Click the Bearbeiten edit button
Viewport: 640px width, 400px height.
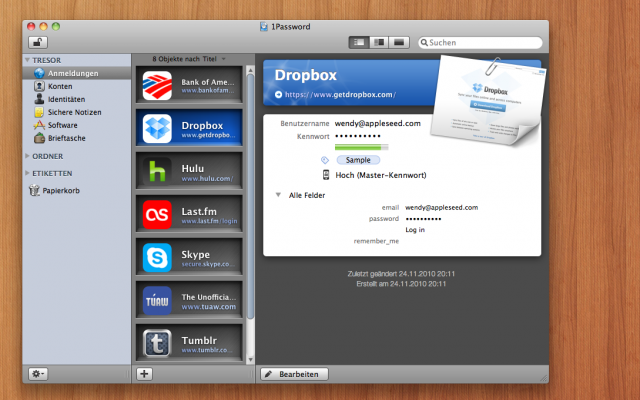coord(295,374)
